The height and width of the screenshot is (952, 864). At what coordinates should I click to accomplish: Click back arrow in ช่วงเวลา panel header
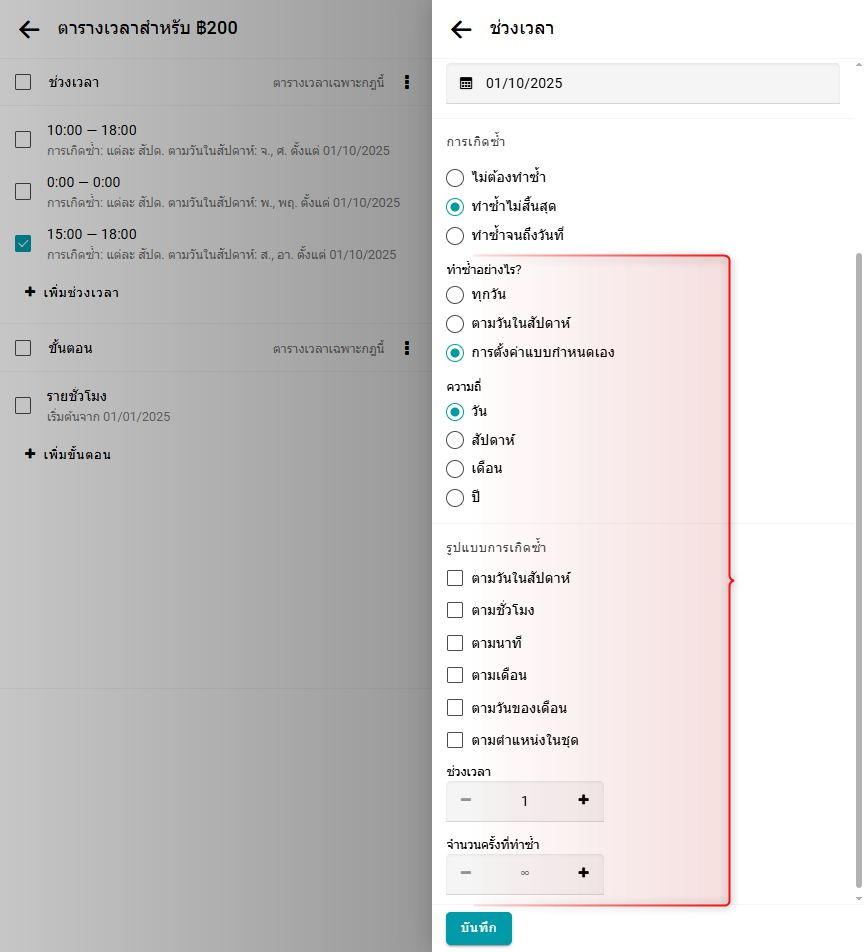(461, 29)
